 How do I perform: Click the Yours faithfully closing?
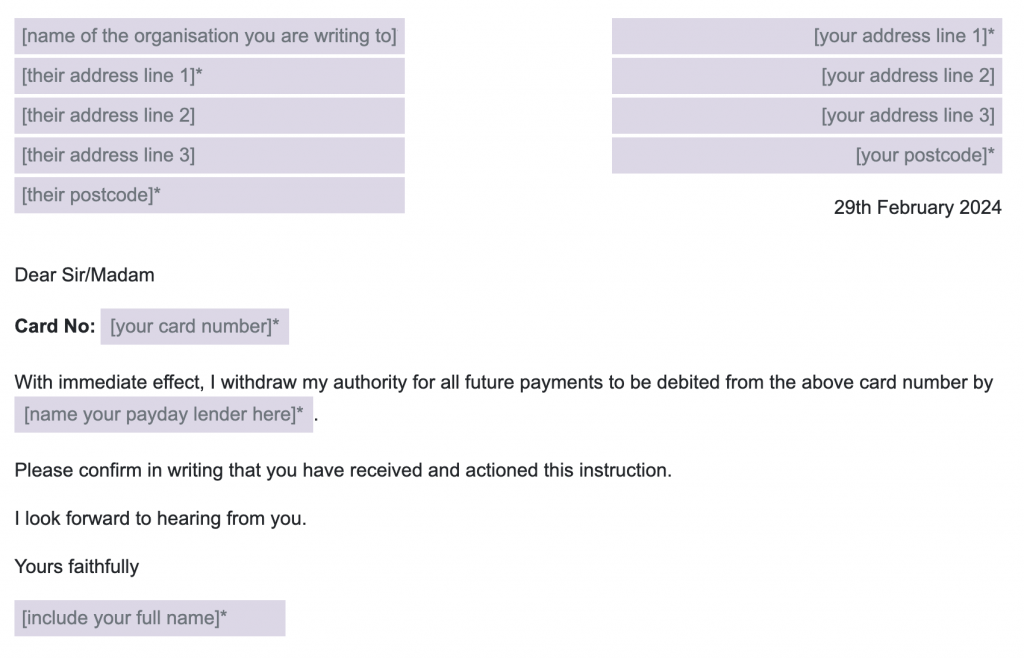[x=76, y=567]
